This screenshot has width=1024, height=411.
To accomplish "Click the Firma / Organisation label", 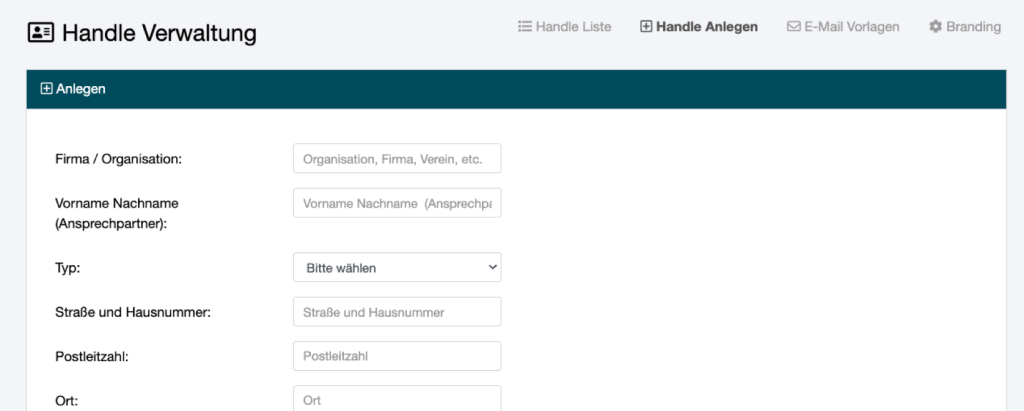I will 118,159.
